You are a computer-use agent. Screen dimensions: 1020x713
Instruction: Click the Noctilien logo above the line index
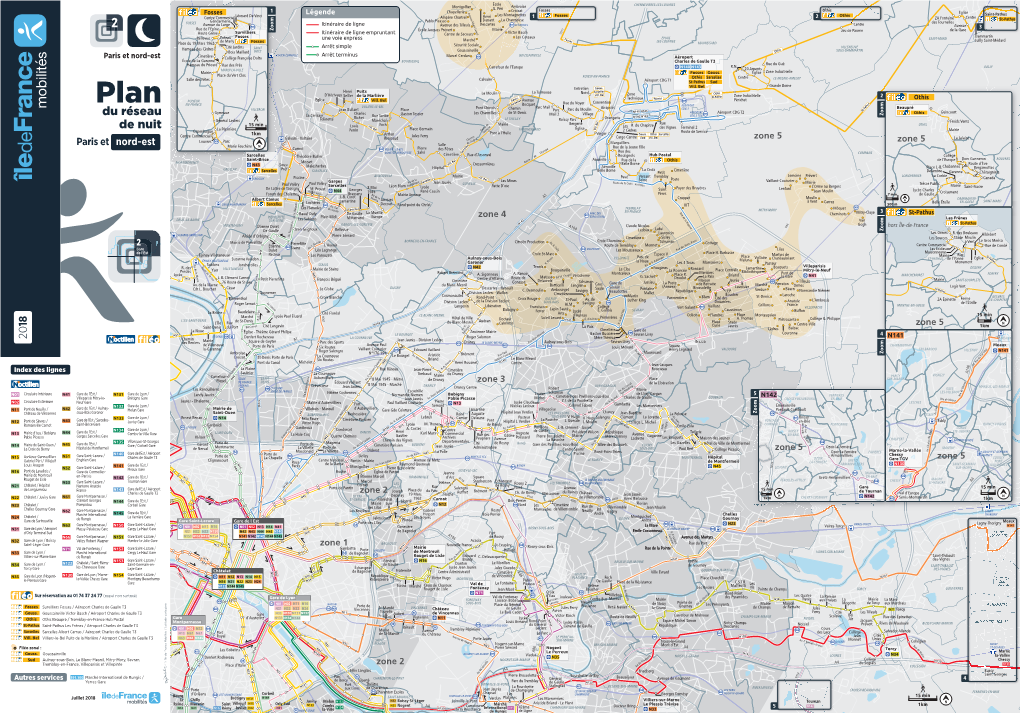[x=27, y=382]
